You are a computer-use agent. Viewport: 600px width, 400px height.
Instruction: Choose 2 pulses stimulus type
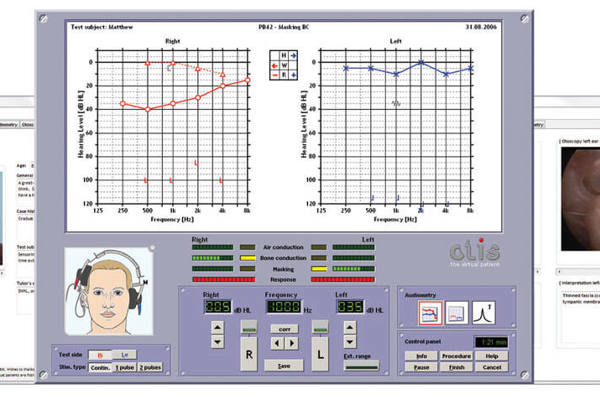coord(150,367)
